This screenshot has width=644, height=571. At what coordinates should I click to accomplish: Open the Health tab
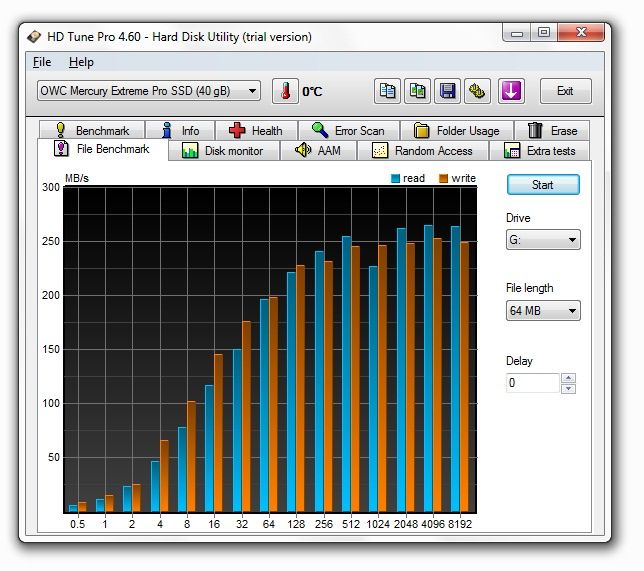click(x=256, y=130)
